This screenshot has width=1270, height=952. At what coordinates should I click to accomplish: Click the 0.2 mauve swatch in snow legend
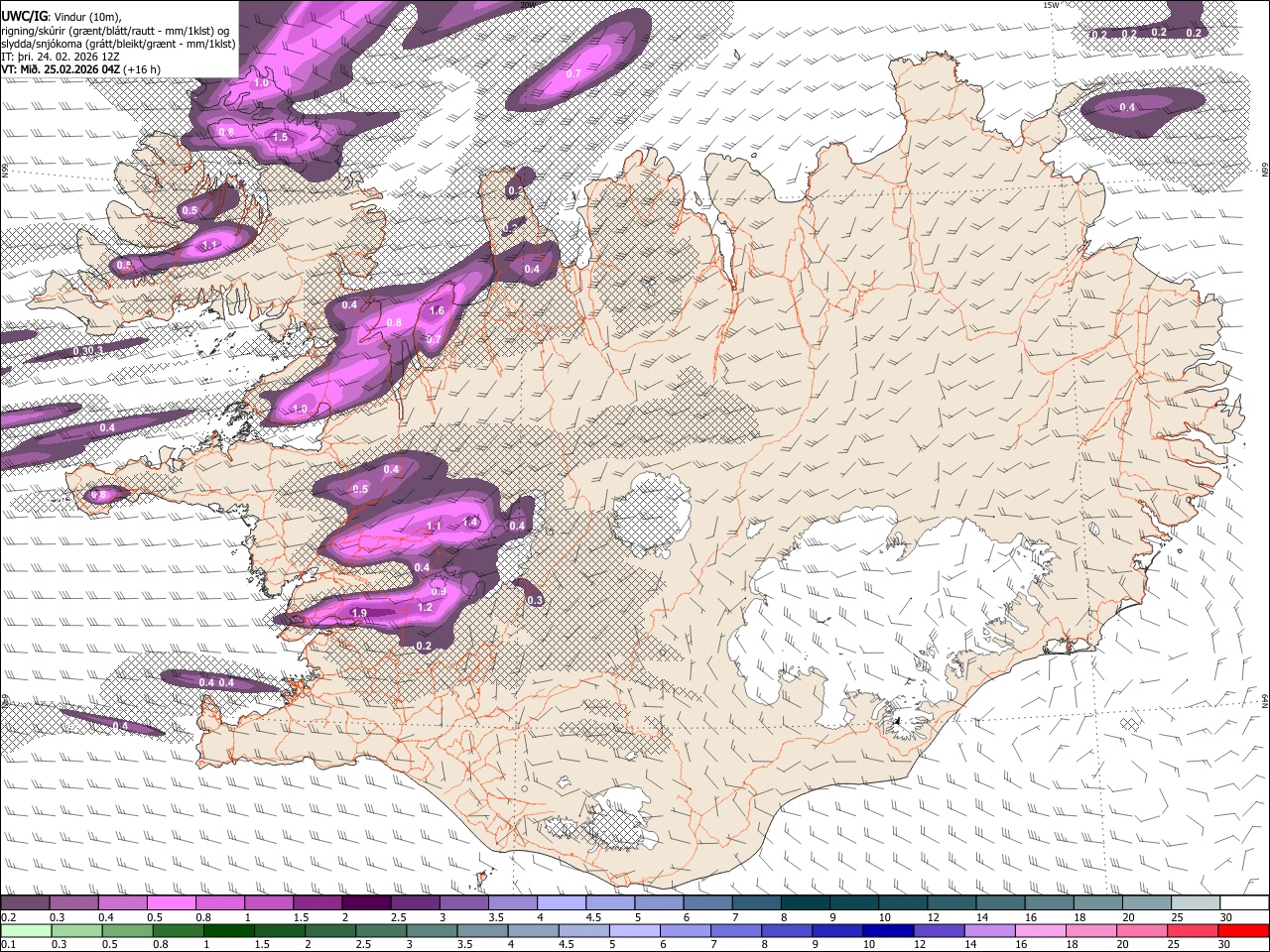(25, 903)
